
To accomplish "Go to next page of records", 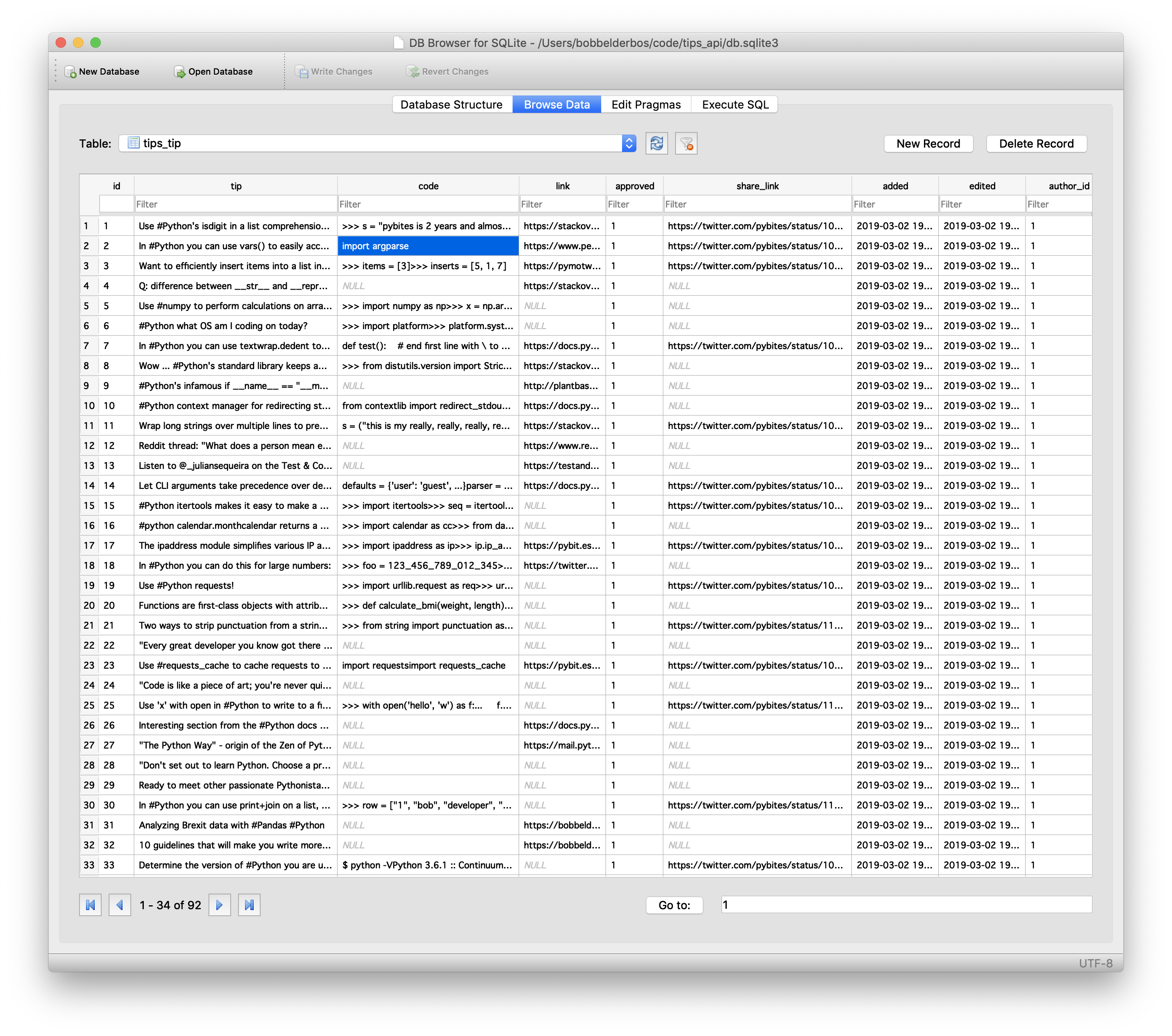I will click(219, 905).
